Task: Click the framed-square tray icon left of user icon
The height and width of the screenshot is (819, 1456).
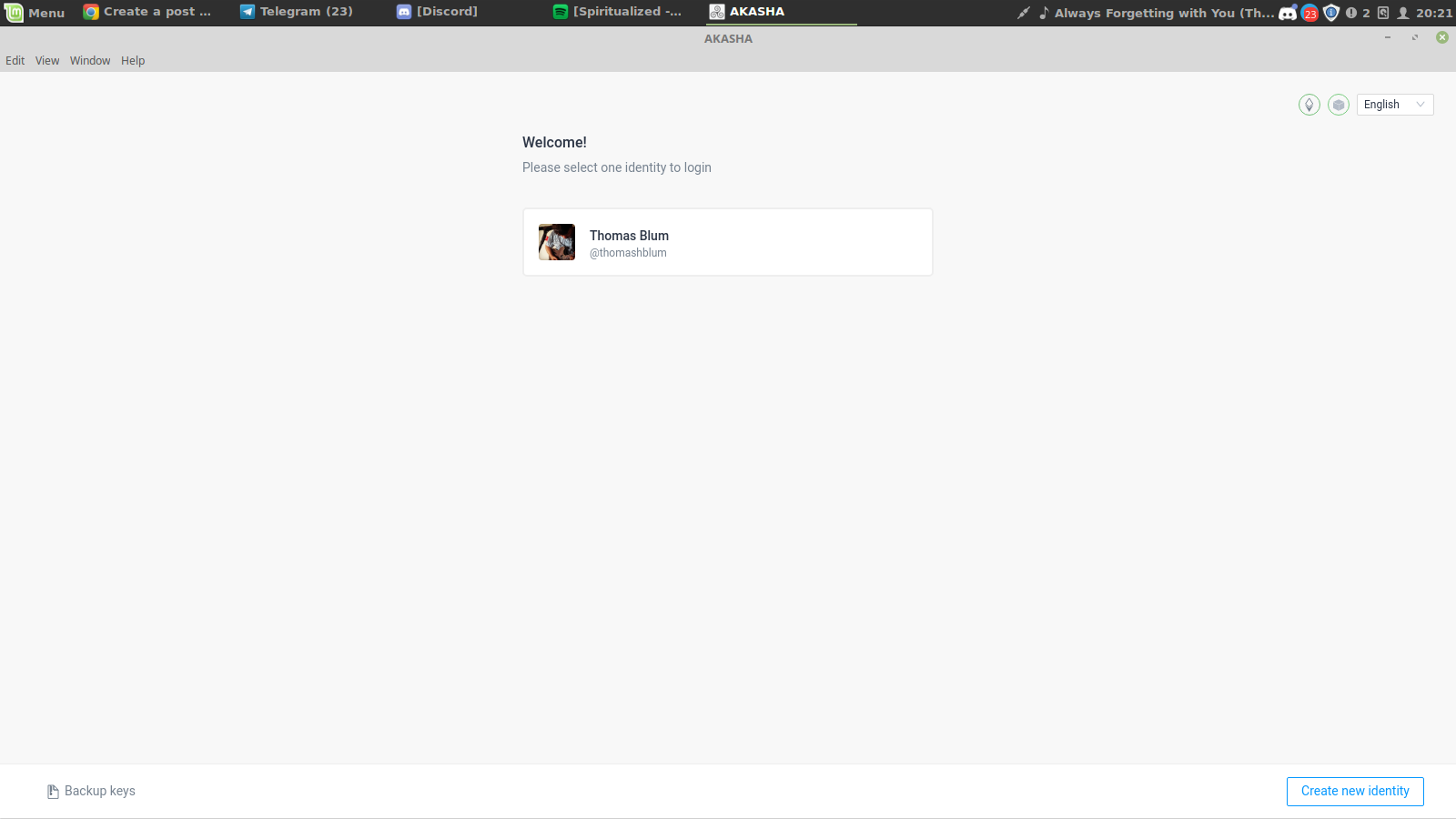Action: [1383, 13]
